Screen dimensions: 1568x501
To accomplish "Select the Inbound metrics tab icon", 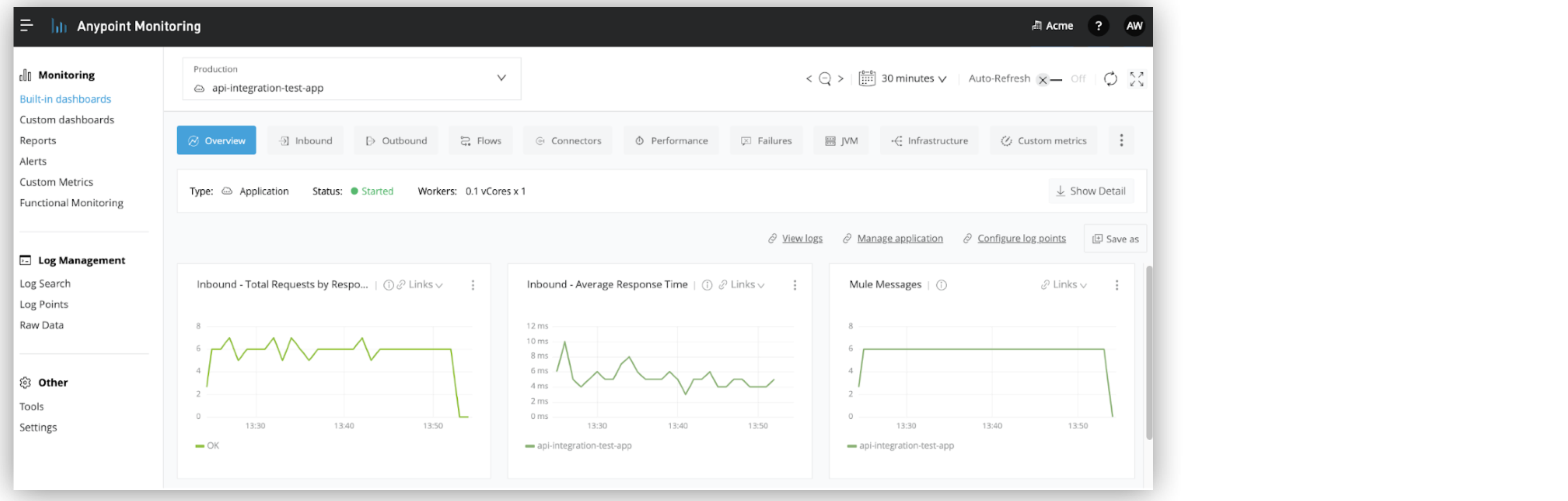I will click(x=282, y=140).
